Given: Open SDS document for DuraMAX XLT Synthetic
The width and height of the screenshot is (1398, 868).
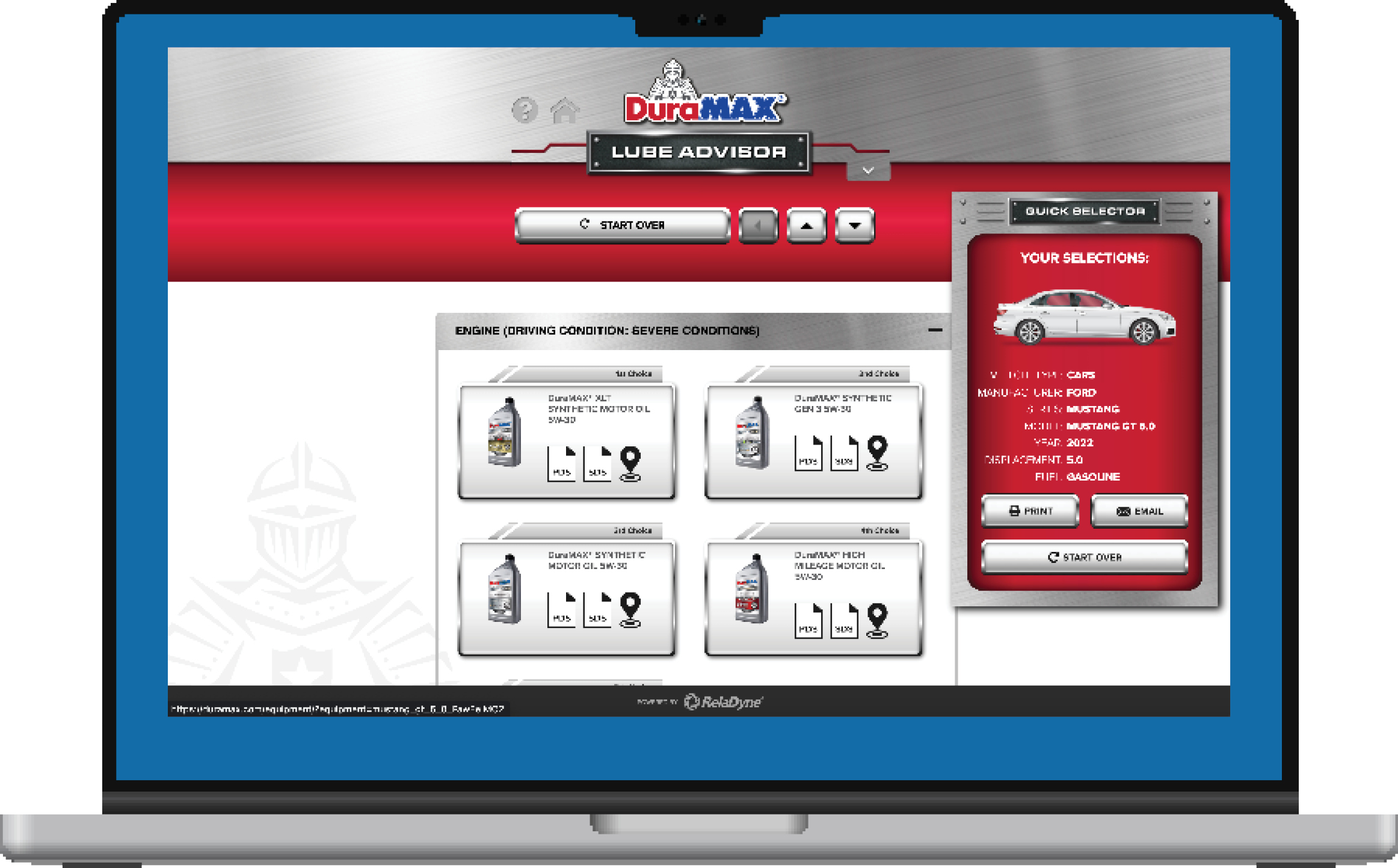Looking at the screenshot, I should tap(597, 464).
